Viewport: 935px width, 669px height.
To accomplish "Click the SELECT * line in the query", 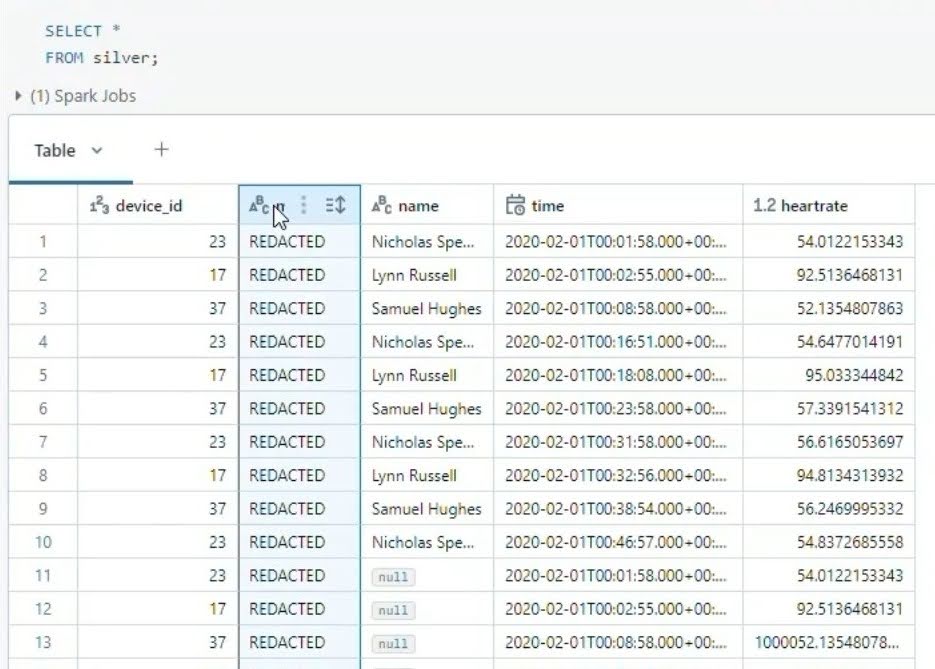I will [83, 31].
